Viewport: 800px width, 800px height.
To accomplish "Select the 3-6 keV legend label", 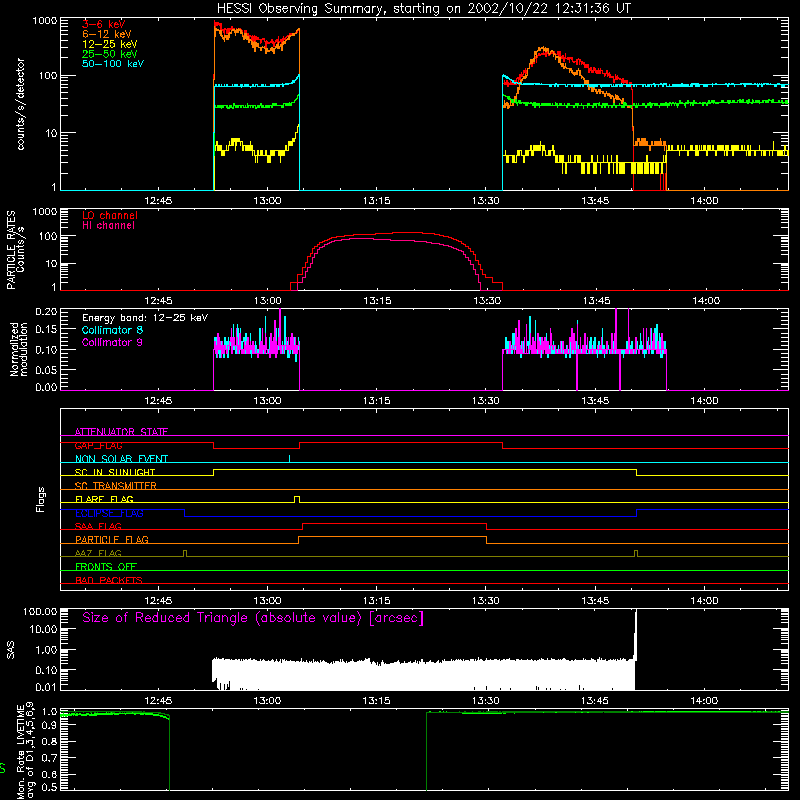I will tap(104, 24).
